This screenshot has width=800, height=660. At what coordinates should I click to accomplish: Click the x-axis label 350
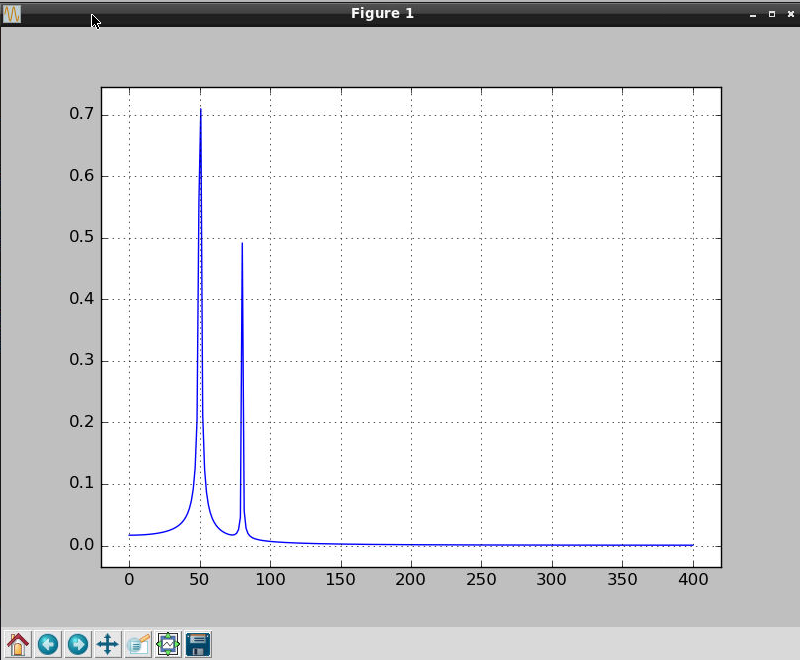tap(622, 579)
